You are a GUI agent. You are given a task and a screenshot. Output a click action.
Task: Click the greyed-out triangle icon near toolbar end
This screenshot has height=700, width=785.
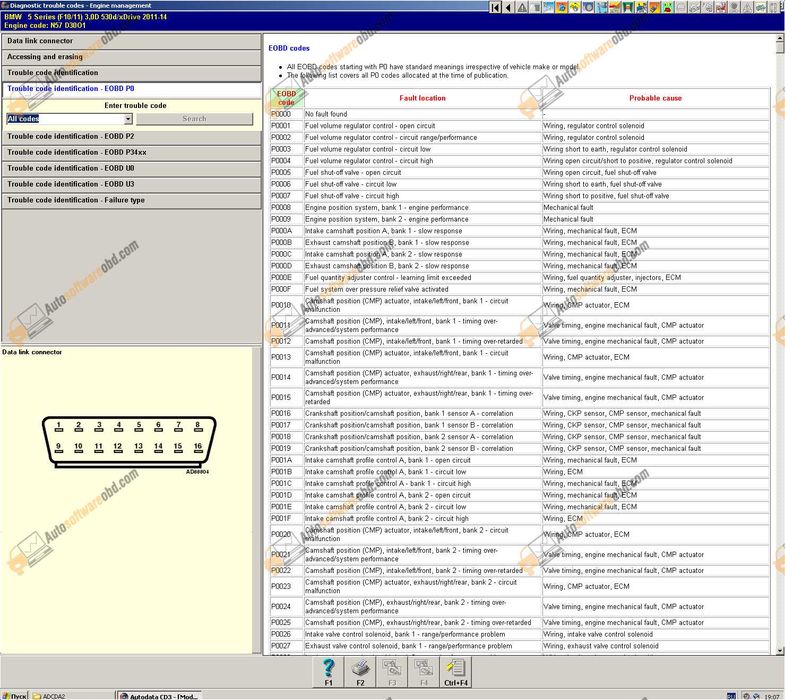coord(746,8)
